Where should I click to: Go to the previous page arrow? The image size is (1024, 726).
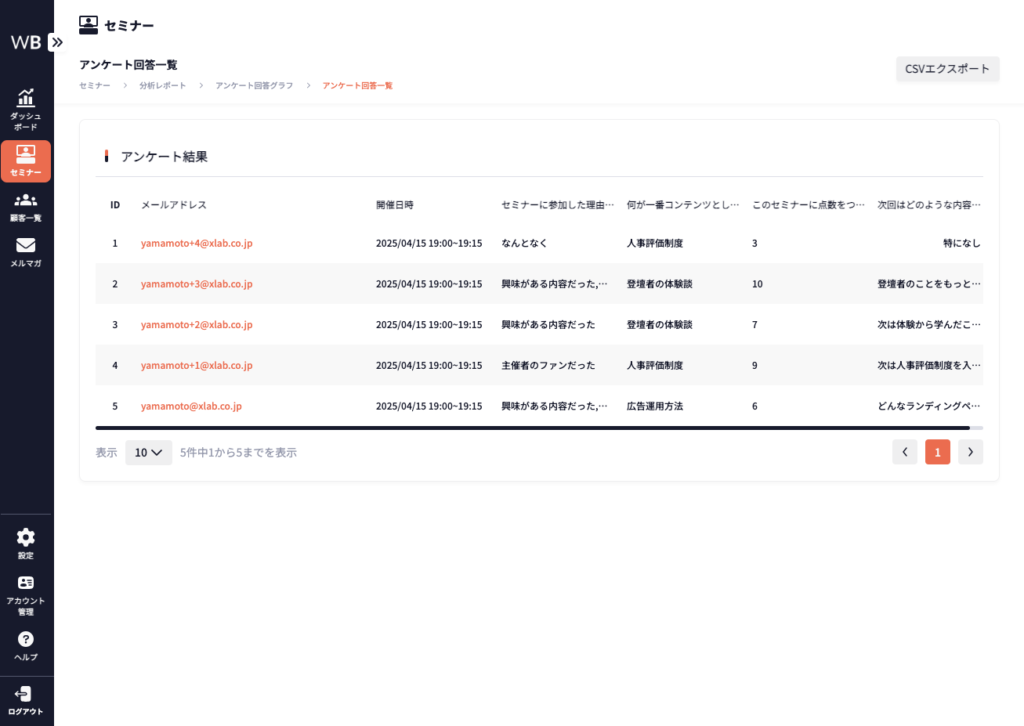[x=904, y=452]
